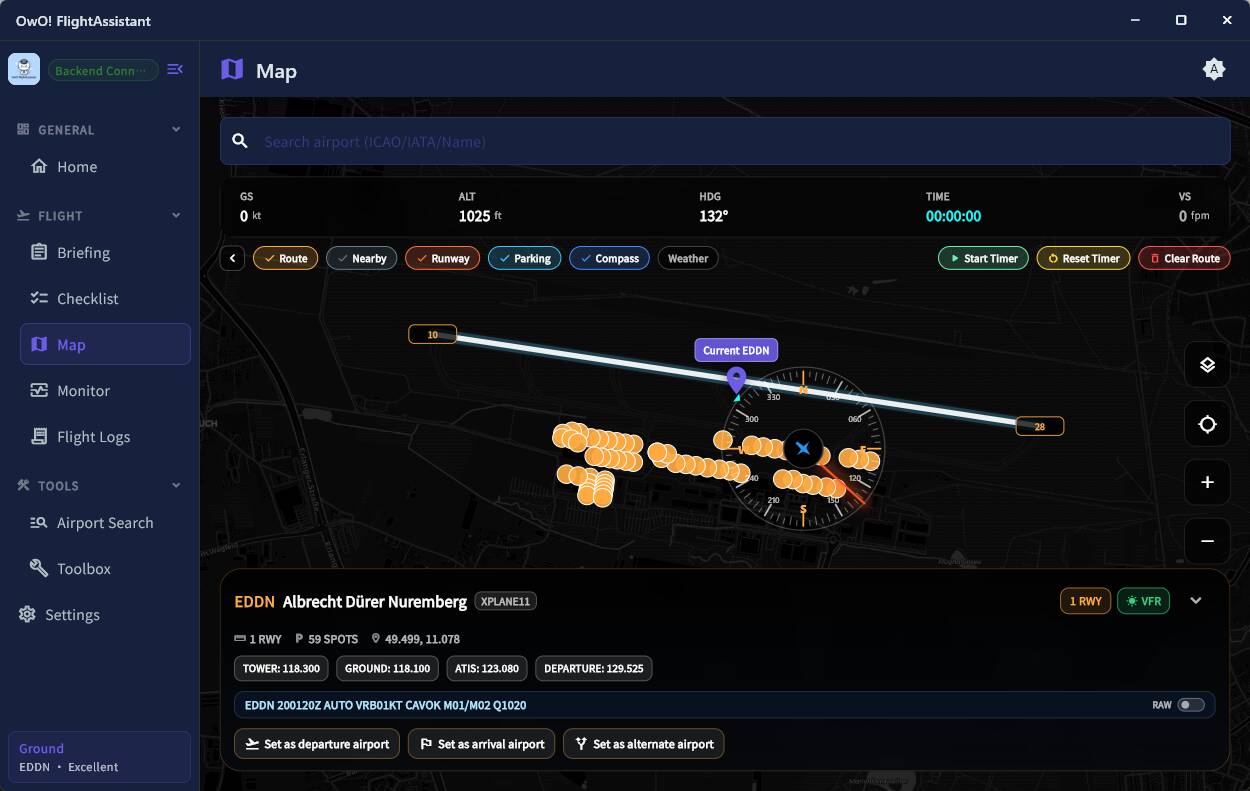
Task: Click GROUND: 118.100 frequency chip
Action: point(387,668)
